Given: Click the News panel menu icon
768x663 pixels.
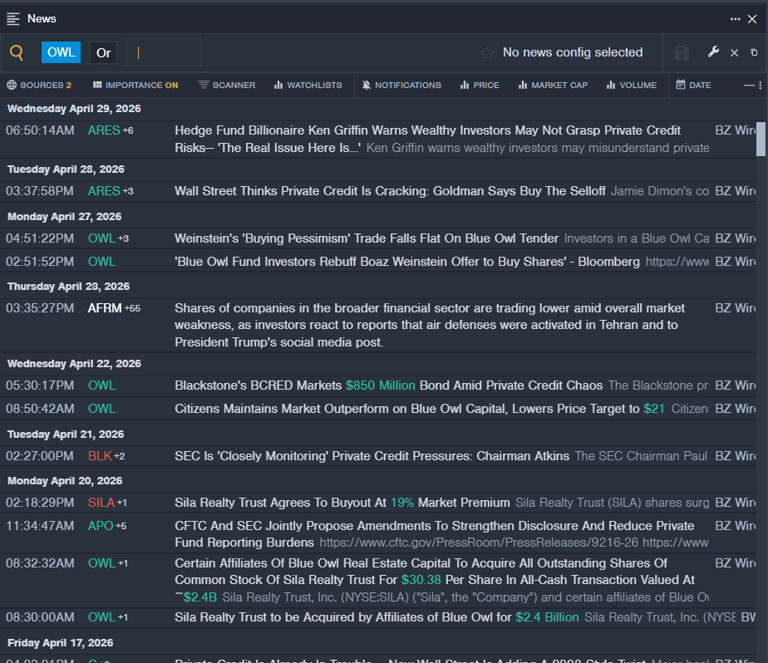Looking at the screenshot, I should pos(13,19).
